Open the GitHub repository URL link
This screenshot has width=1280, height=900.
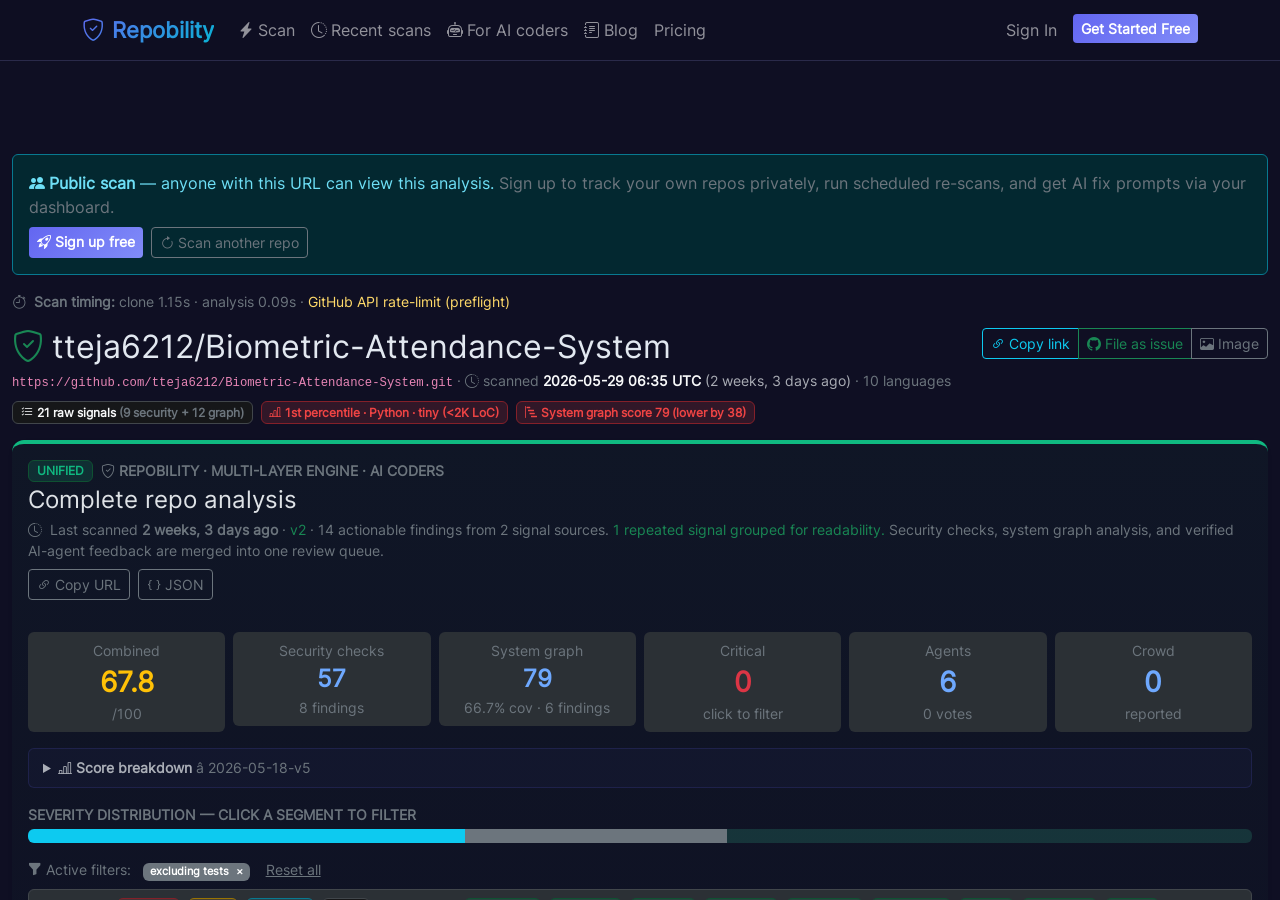point(232,382)
